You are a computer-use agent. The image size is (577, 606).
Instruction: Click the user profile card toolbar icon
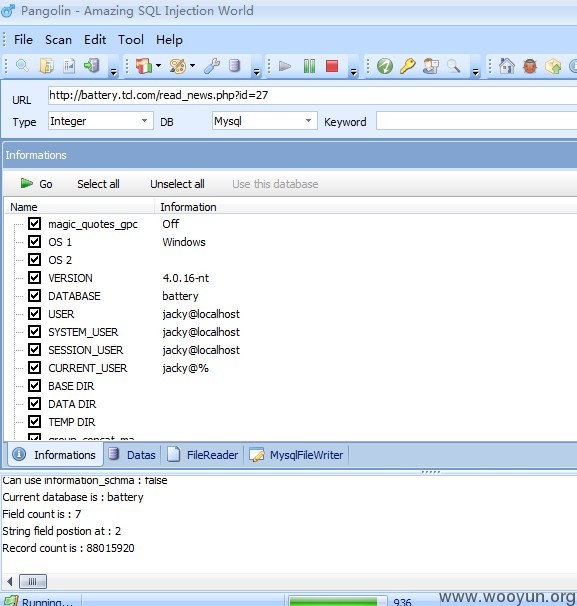[x=431, y=66]
